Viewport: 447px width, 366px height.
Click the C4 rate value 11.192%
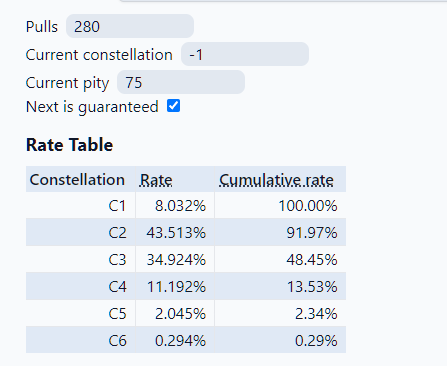(x=176, y=287)
